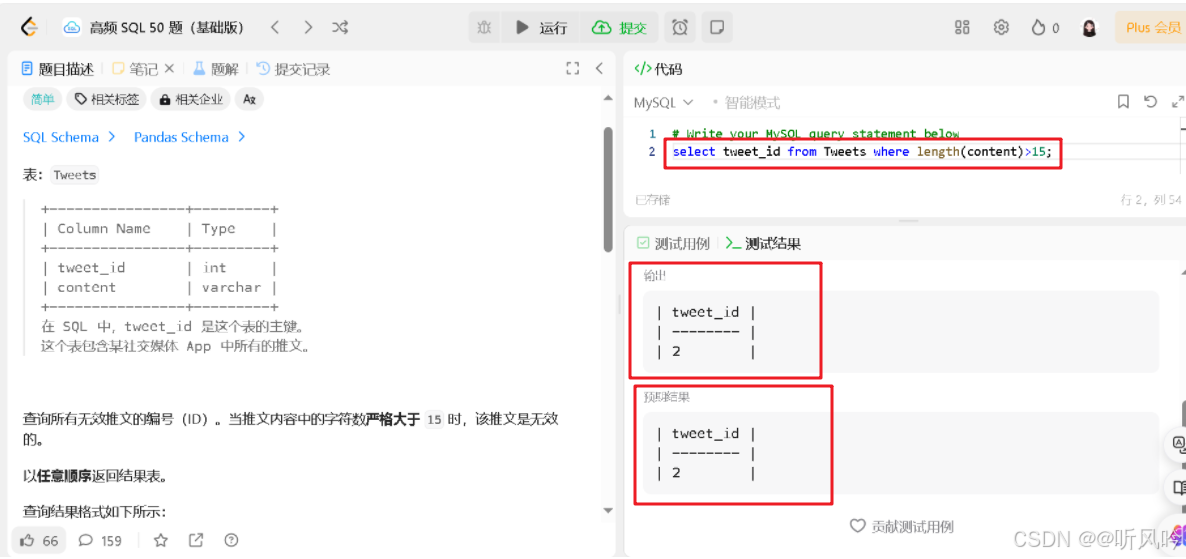Expand Pandas Schema link
The width and height of the screenshot is (1186, 559).
[x=190, y=138]
